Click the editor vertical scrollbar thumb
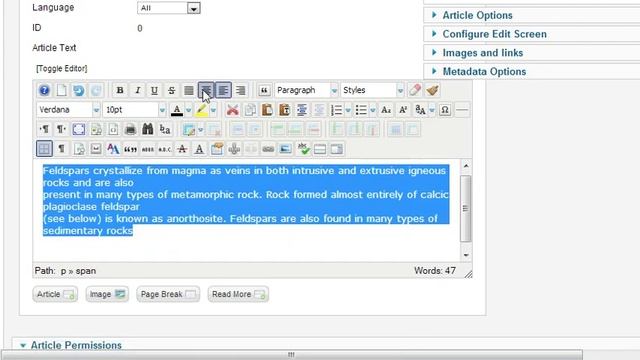 pos(465,209)
